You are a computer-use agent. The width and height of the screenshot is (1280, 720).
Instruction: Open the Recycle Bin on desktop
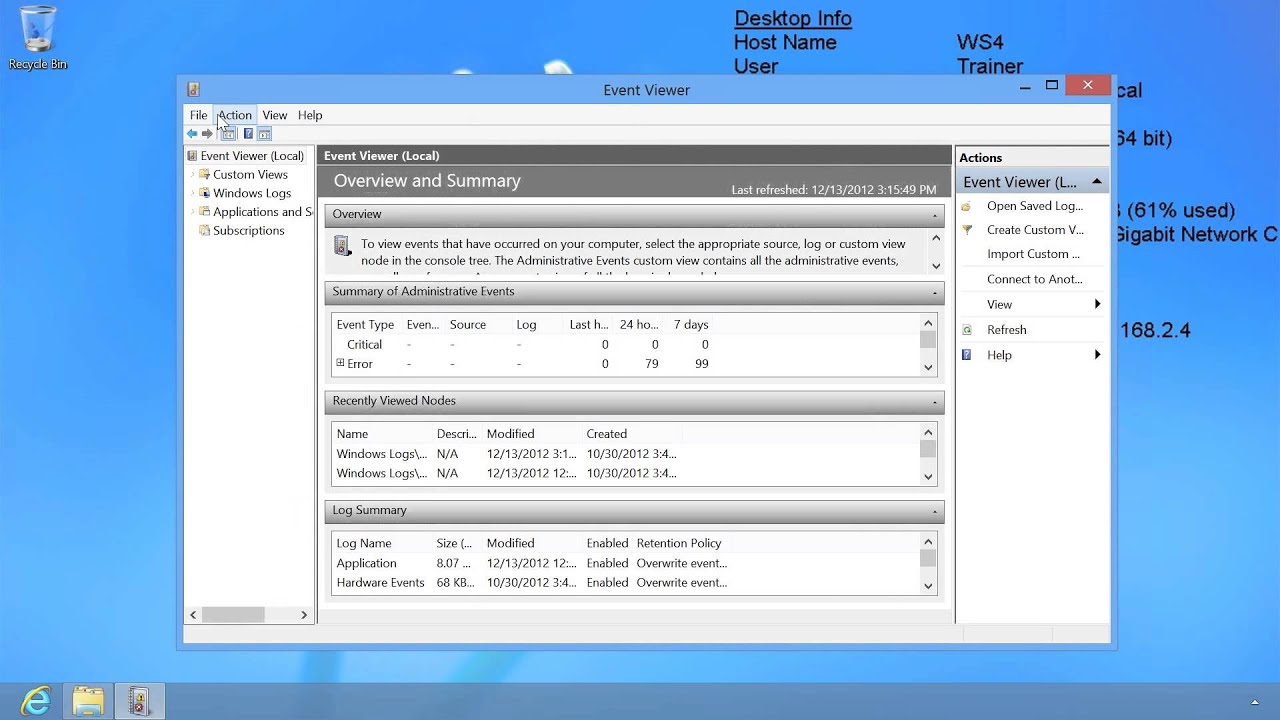(38, 38)
